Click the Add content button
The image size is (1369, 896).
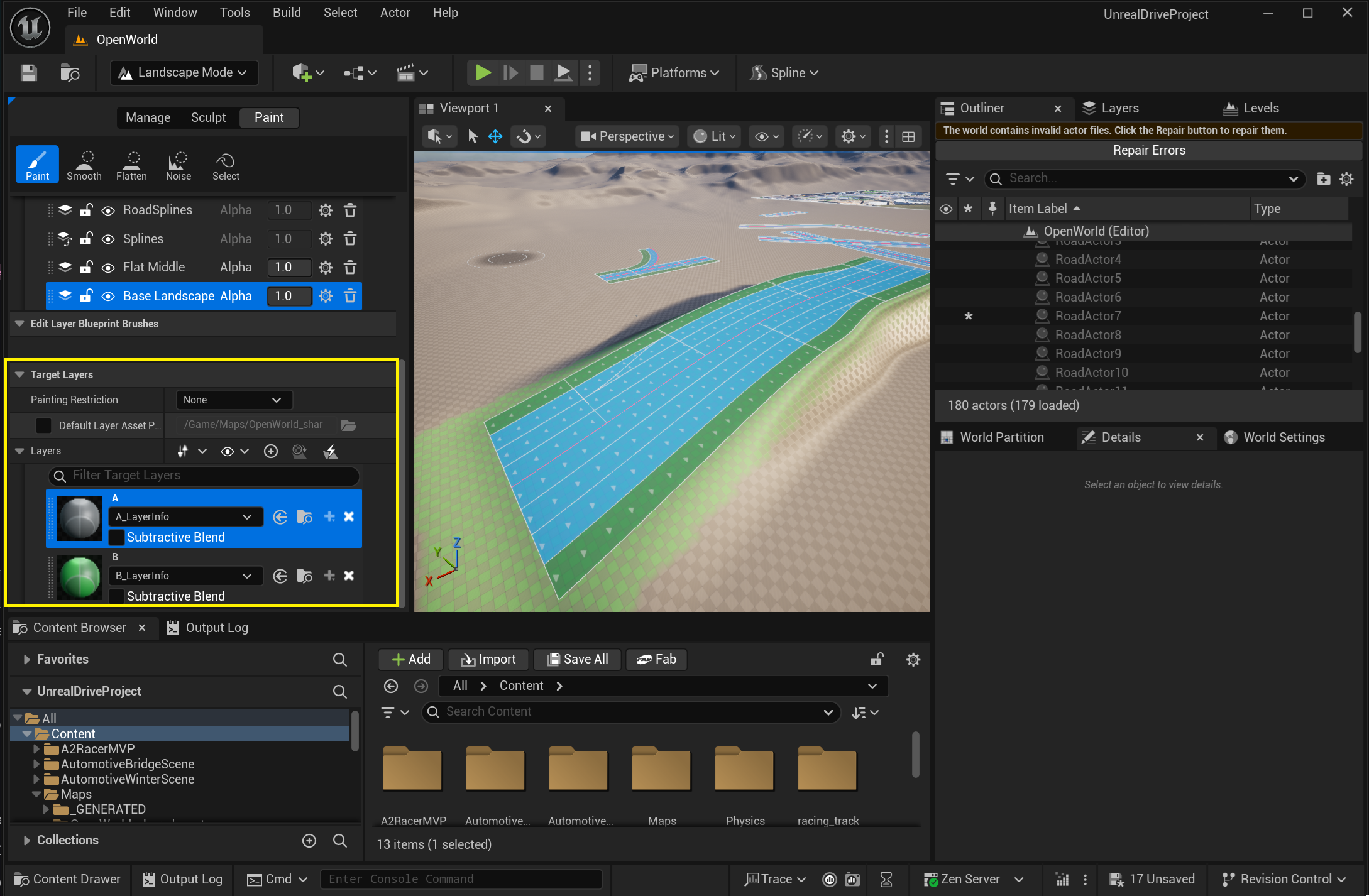point(411,659)
